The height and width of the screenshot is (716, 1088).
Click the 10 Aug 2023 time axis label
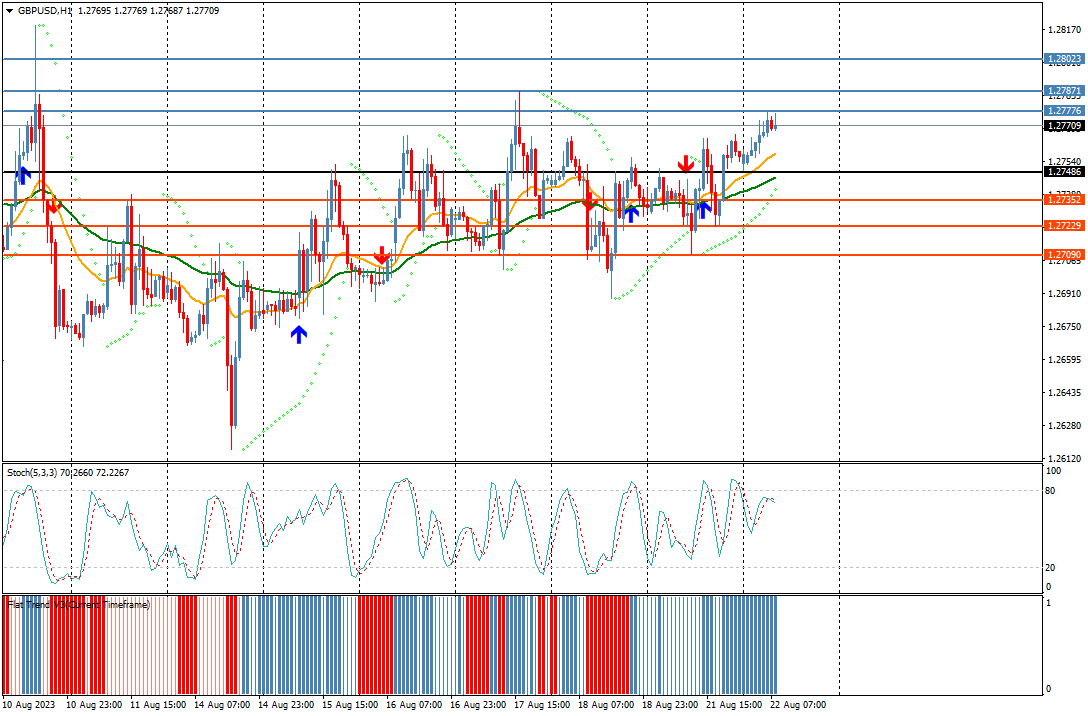pos(28,705)
